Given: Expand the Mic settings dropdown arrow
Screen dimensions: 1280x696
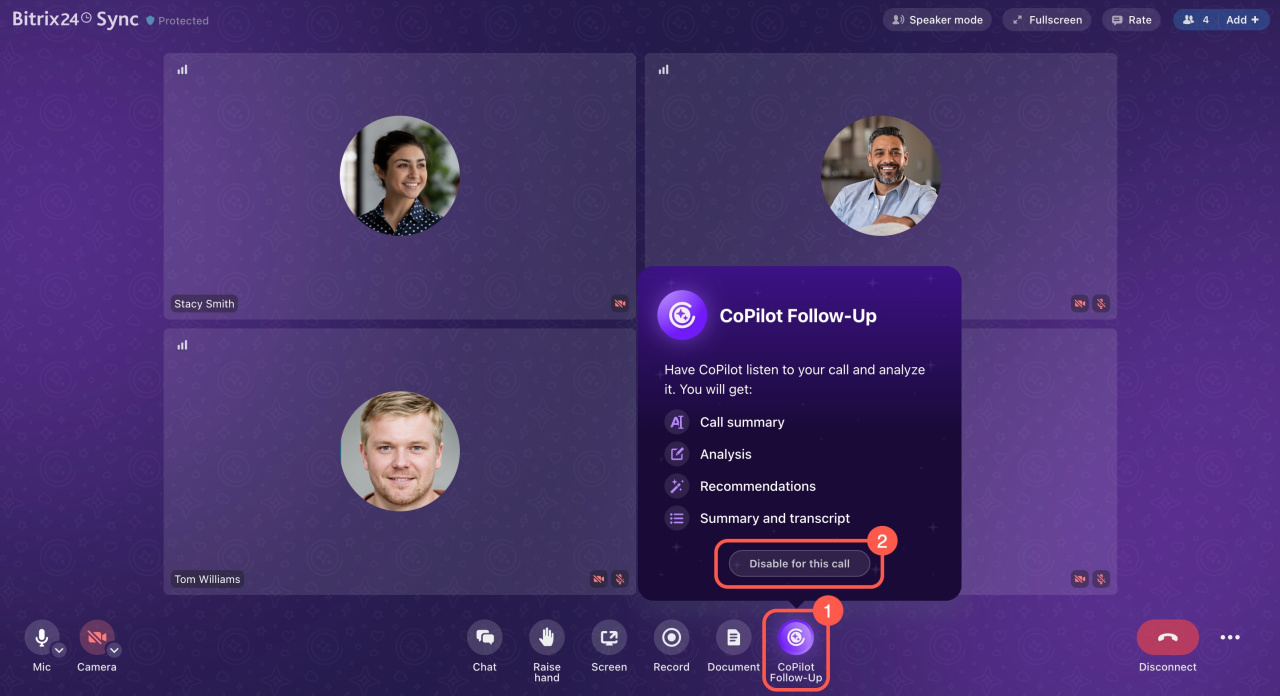Looking at the screenshot, I should click(x=59, y=650).
